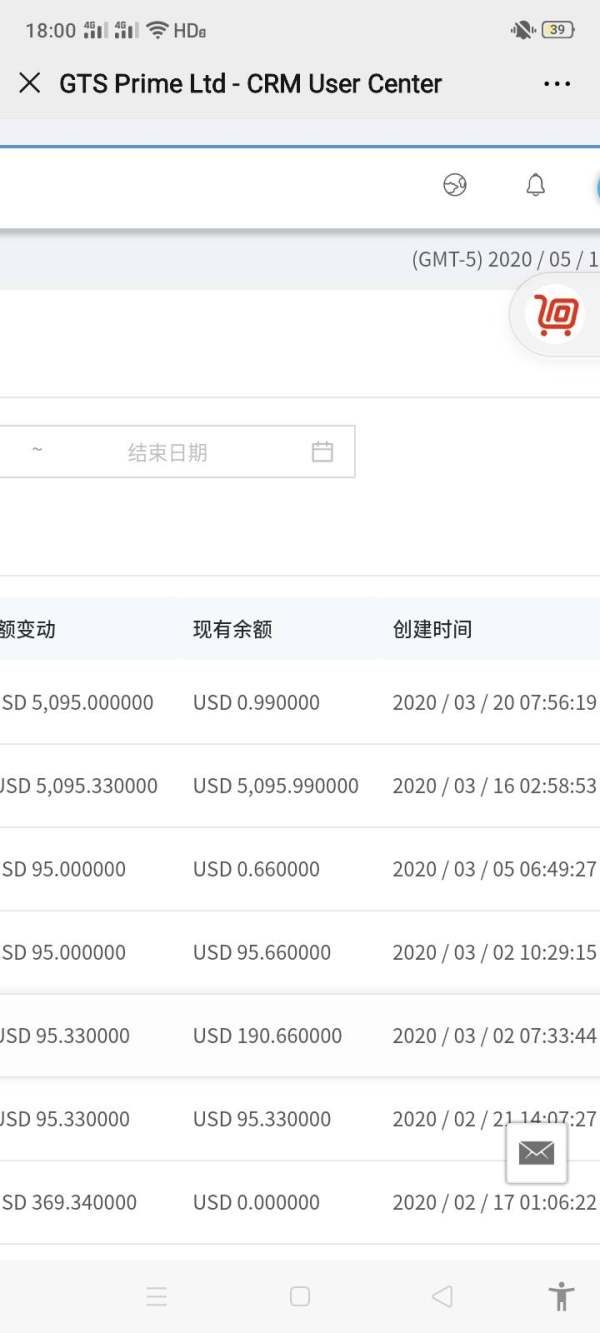The height and width of the screenshot is (1333, 600).
Task: Tap the muted bell status icon
Action: pyautogui.click(x=523, y=30)
